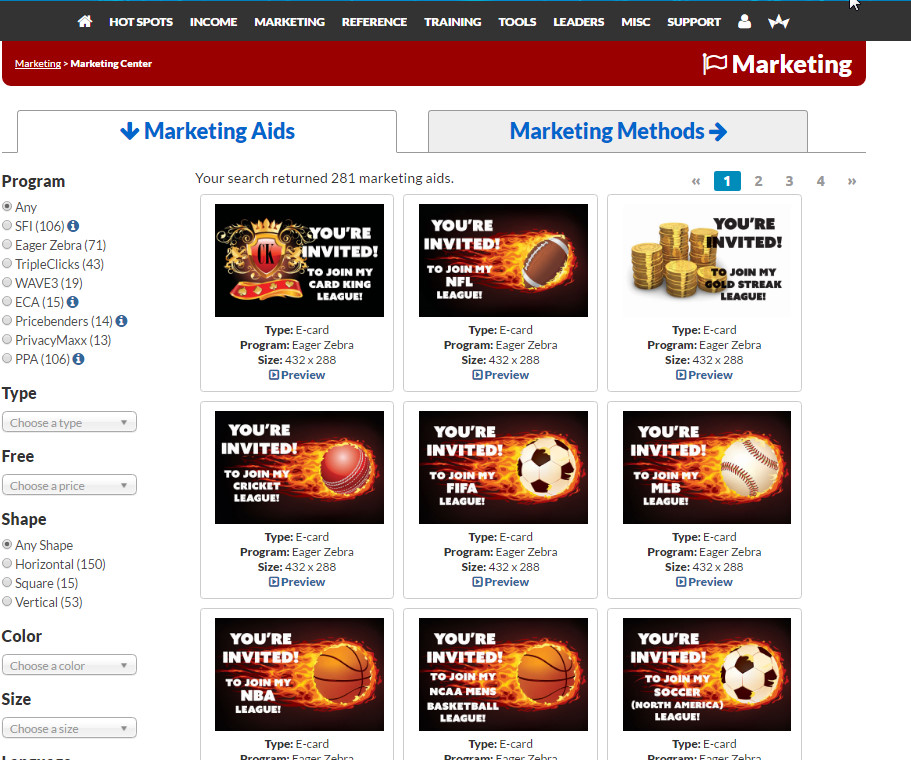The height and width of the screenshot is (760, 911).
Task: Open the INCOME menu
Action: (x=213, y=22)
